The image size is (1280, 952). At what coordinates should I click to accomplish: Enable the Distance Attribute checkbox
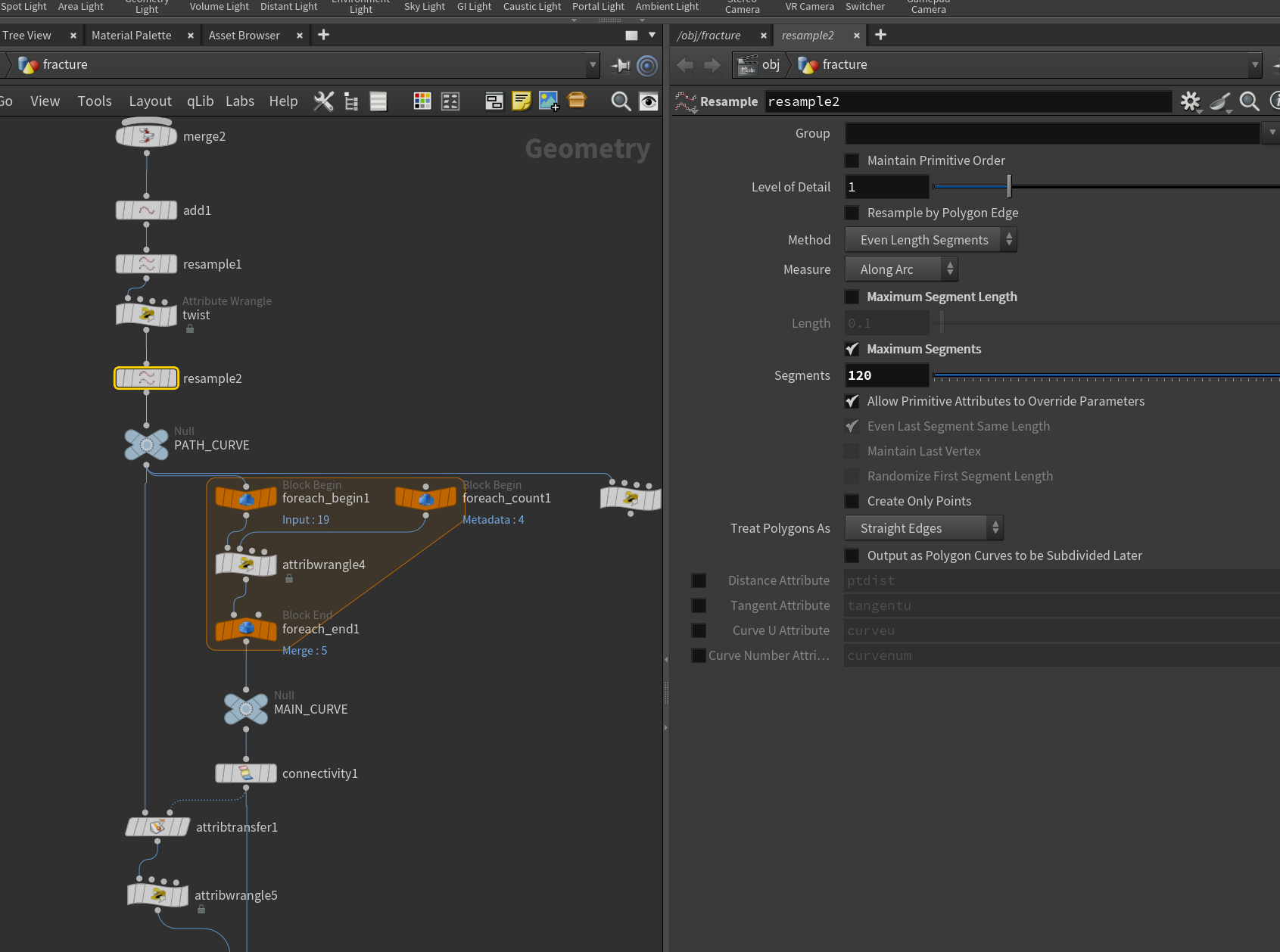[699, 580]
